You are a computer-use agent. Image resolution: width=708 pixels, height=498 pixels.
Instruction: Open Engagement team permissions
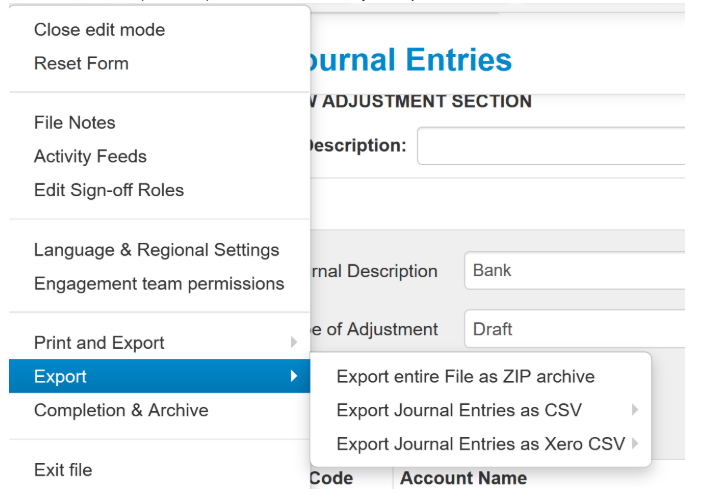158,284
